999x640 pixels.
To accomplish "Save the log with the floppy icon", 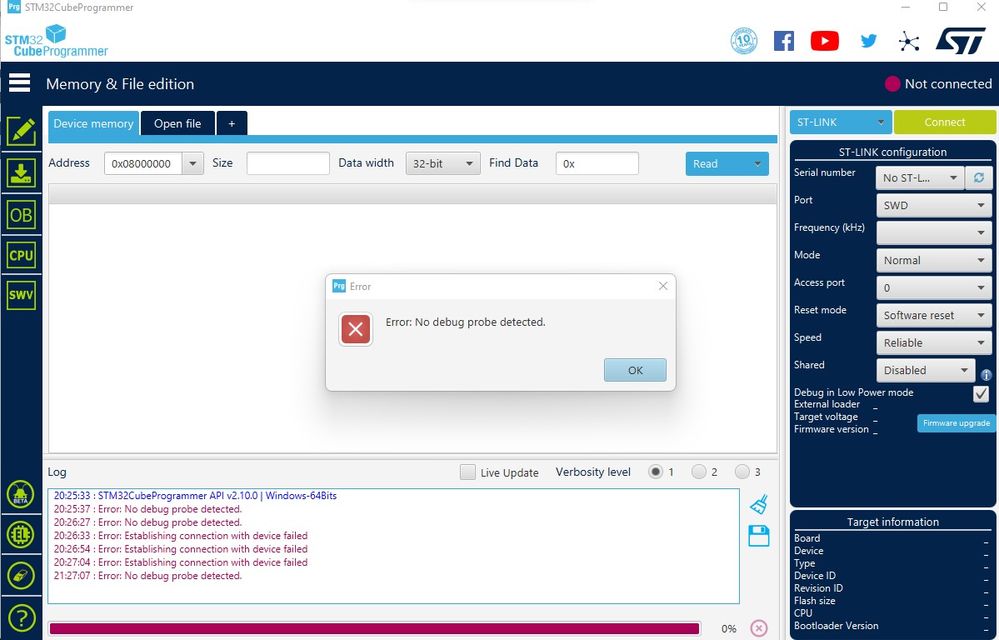I will tap(759, 536).
